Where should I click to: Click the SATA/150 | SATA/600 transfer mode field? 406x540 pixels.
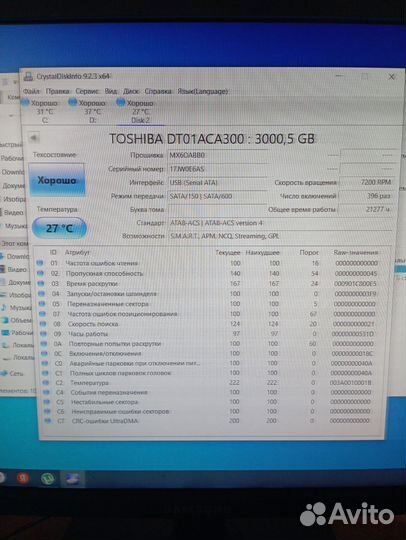[x=217, y=196]
